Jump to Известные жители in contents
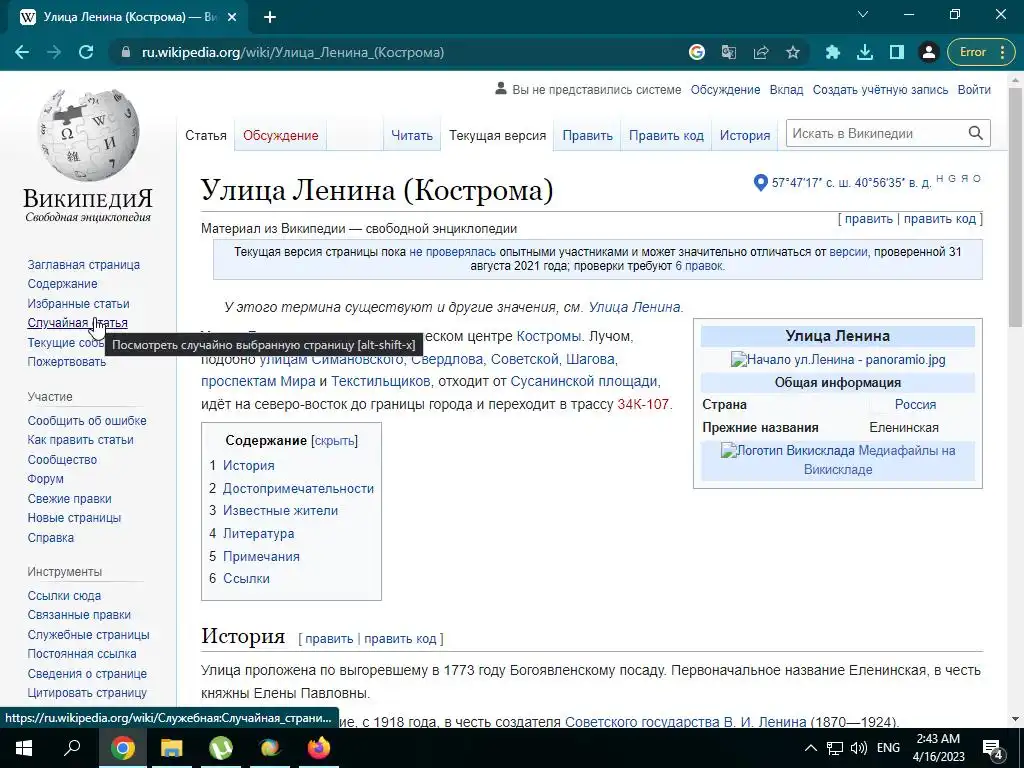 click(281, 511)
